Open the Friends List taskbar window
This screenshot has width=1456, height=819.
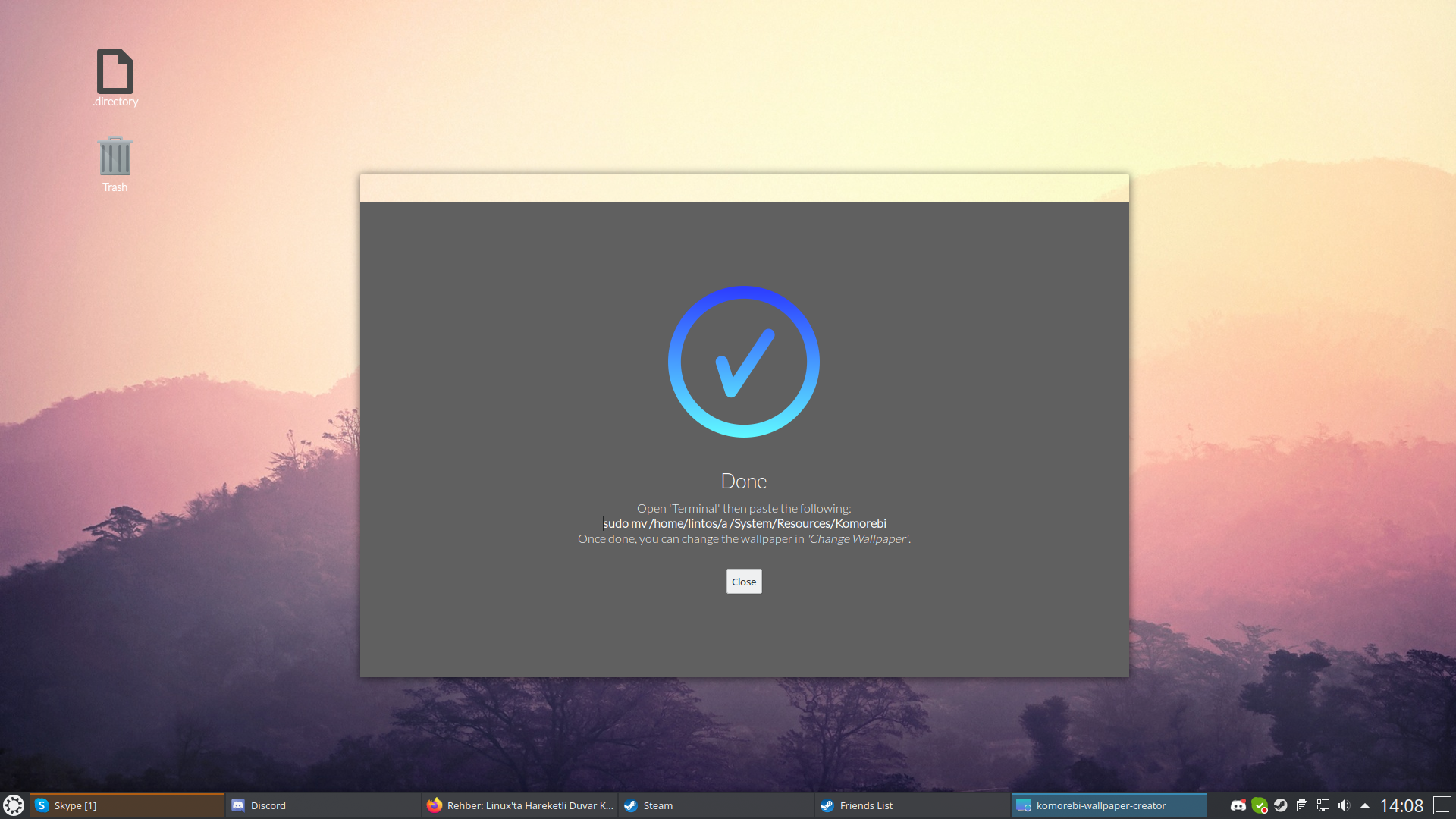pyautogui.click(x=912, y=805)
